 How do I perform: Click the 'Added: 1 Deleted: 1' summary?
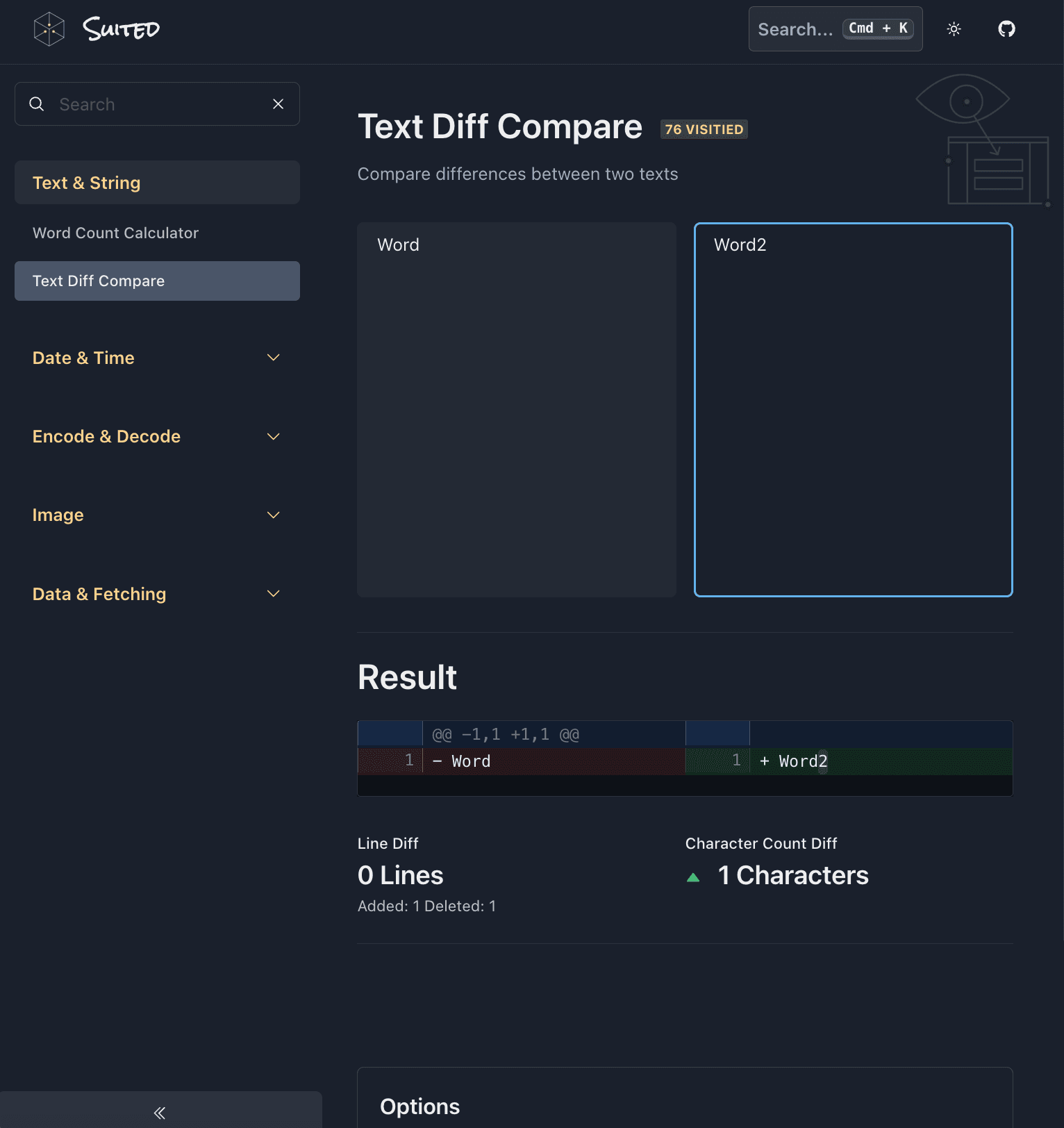[427, 906]
